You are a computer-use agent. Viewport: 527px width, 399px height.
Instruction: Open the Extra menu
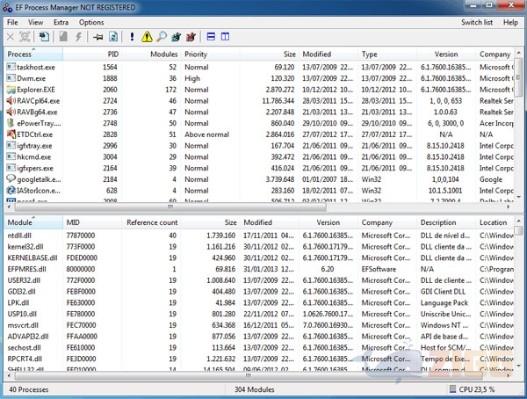click(61, 23)
